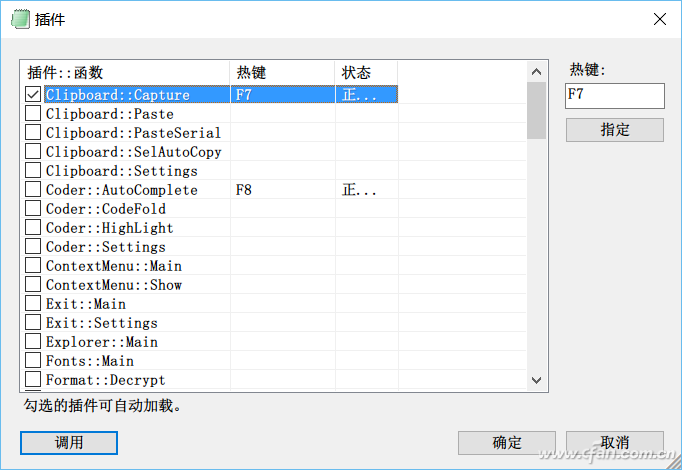Image resolution: width=682 pixels, height=470 pixels.
Task: Click the scrollbar up arrow
Action: click(536, 72)
